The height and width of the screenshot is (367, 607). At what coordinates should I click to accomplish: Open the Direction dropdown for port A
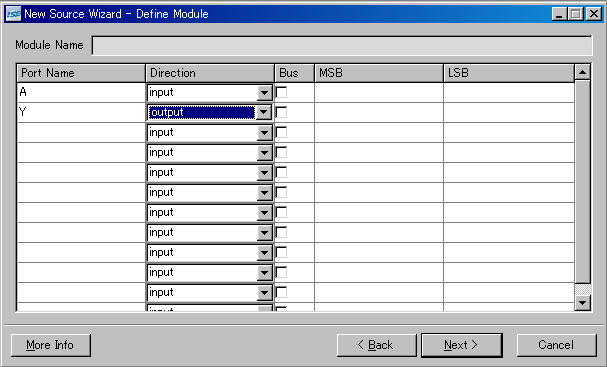(264, 93)
